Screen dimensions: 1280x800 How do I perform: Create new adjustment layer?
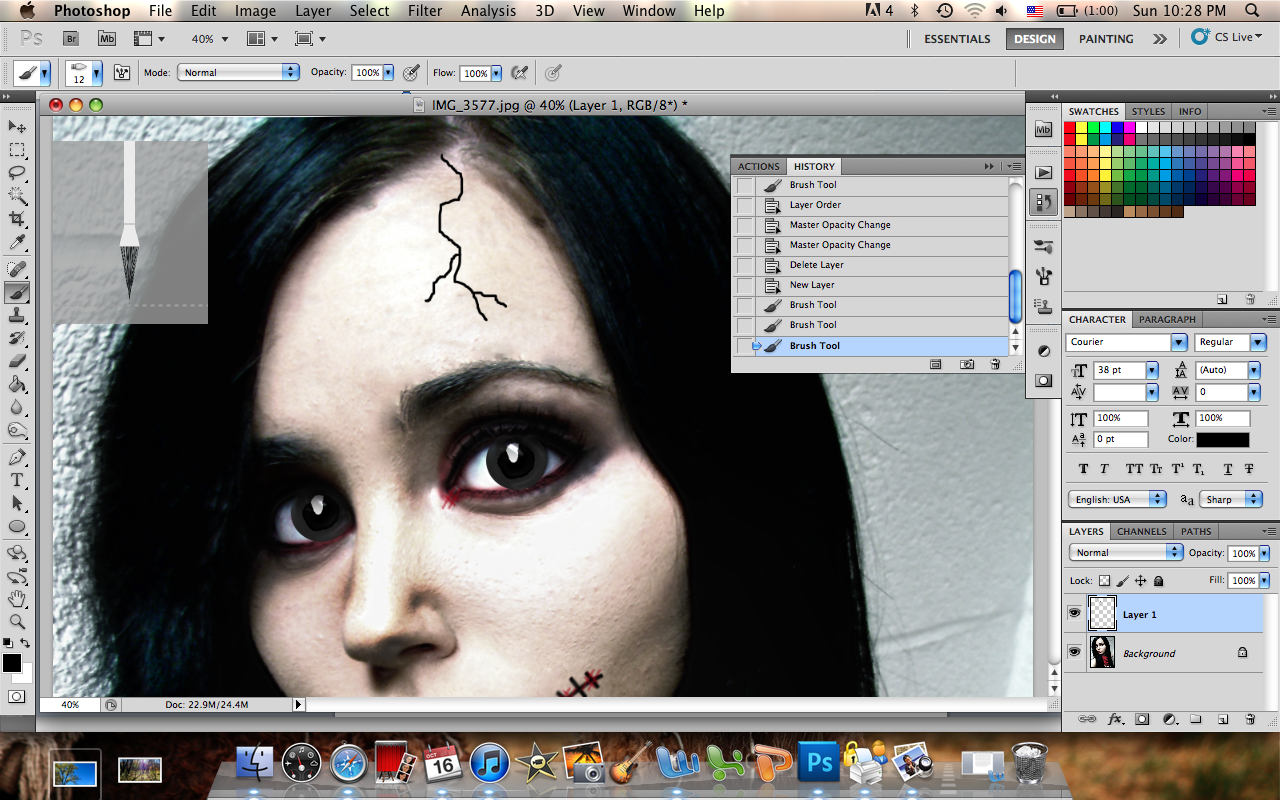[x=1169, y=719]
